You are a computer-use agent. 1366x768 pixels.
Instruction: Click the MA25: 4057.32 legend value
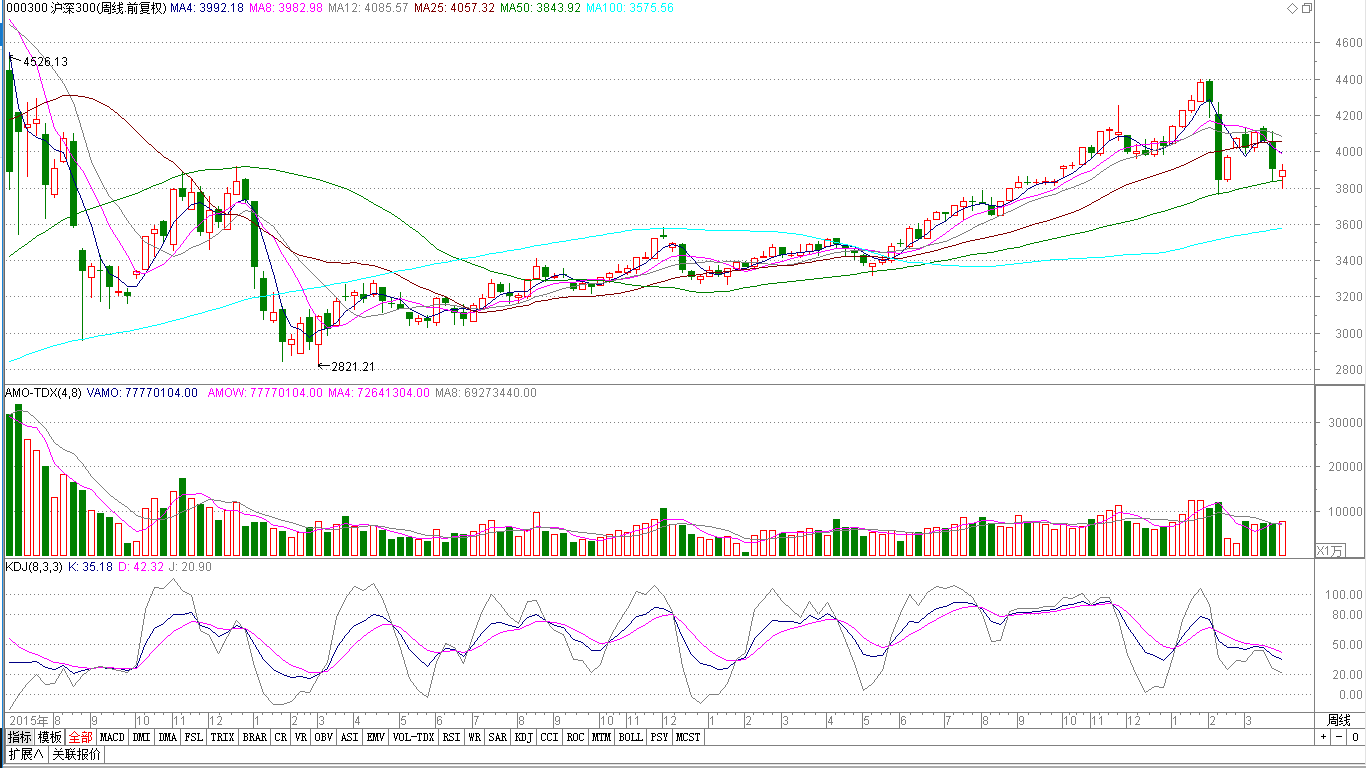click(454, 8)
